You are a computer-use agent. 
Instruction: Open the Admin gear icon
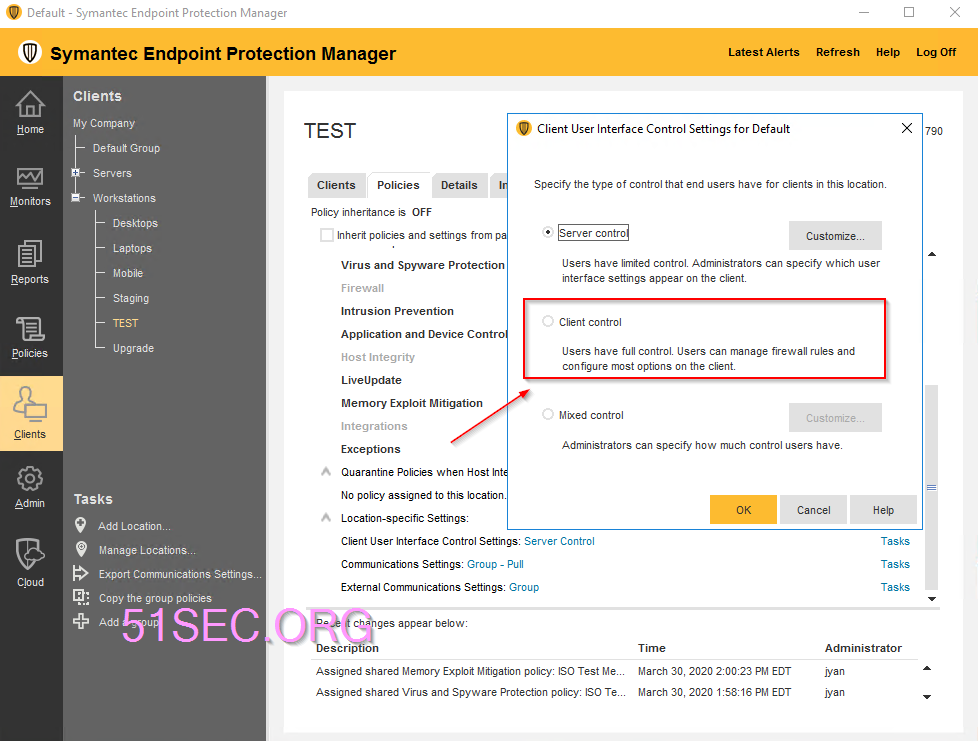pyautogui.click(x=30, y=479)
